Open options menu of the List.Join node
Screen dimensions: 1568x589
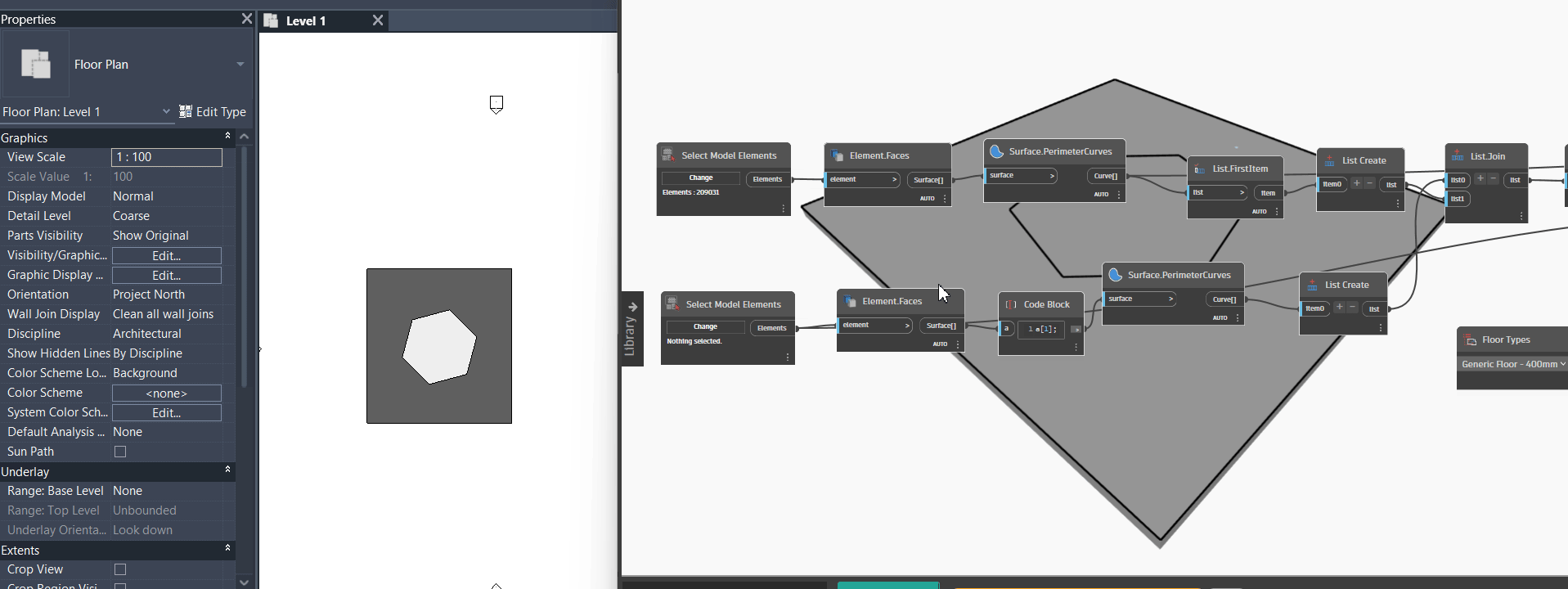1521,216
